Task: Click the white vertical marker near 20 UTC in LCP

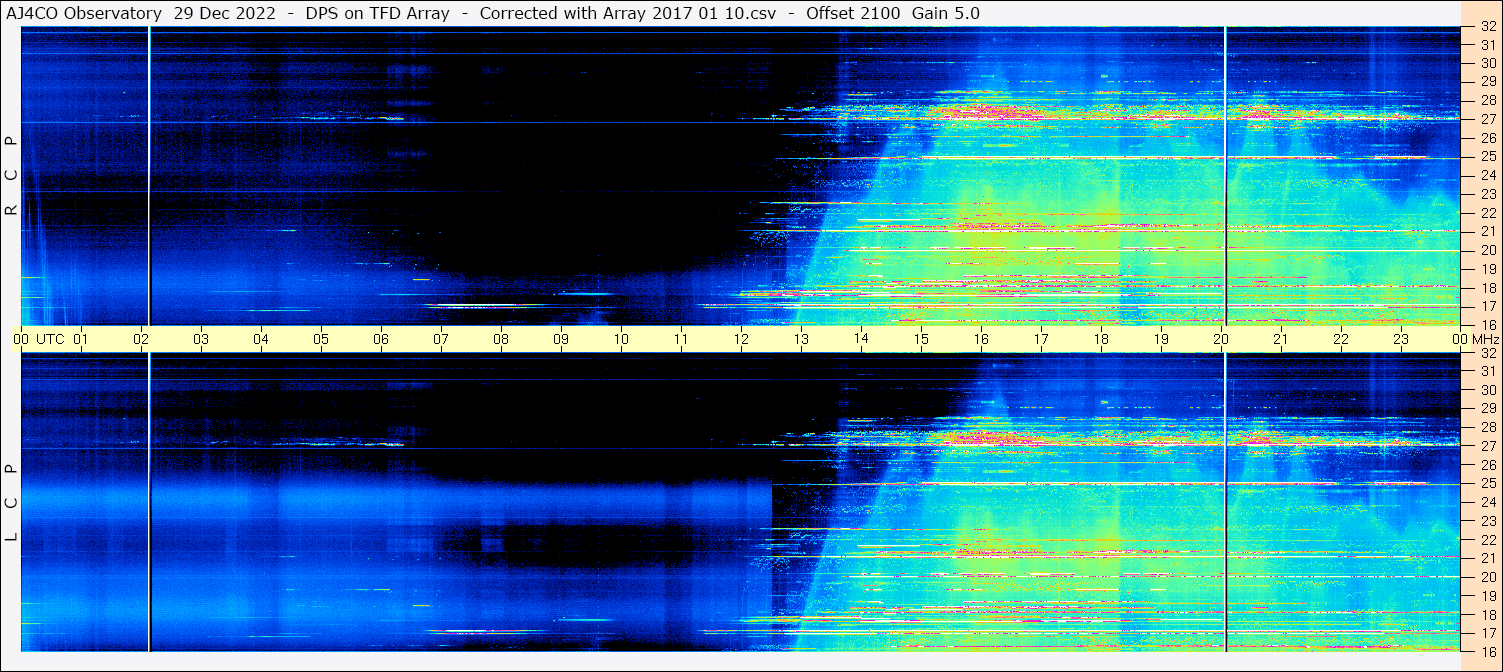Action: (1225, 502)
